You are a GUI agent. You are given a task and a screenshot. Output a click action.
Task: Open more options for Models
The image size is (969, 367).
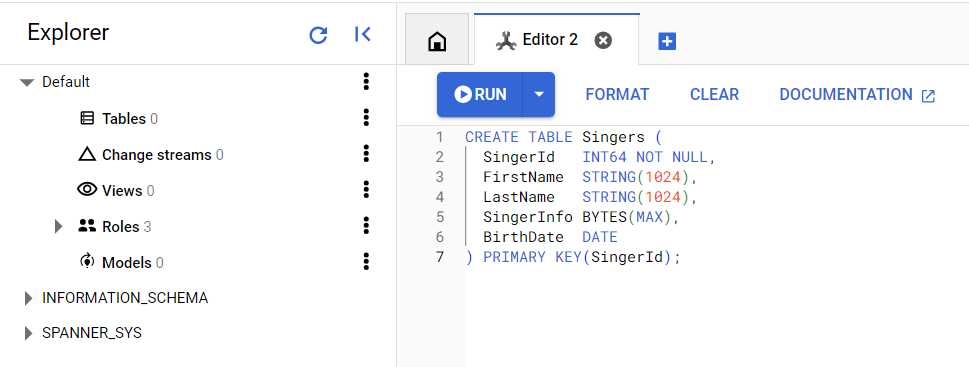click(x=366, y=261)
